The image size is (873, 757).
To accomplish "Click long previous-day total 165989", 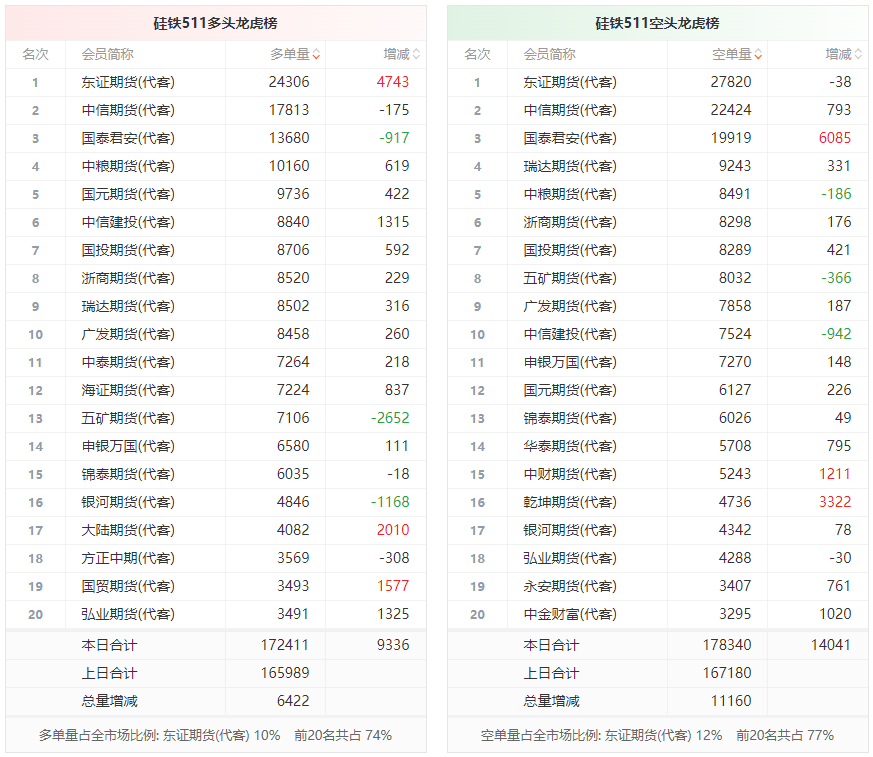I will pyautogui.click(x=285, y=673).
